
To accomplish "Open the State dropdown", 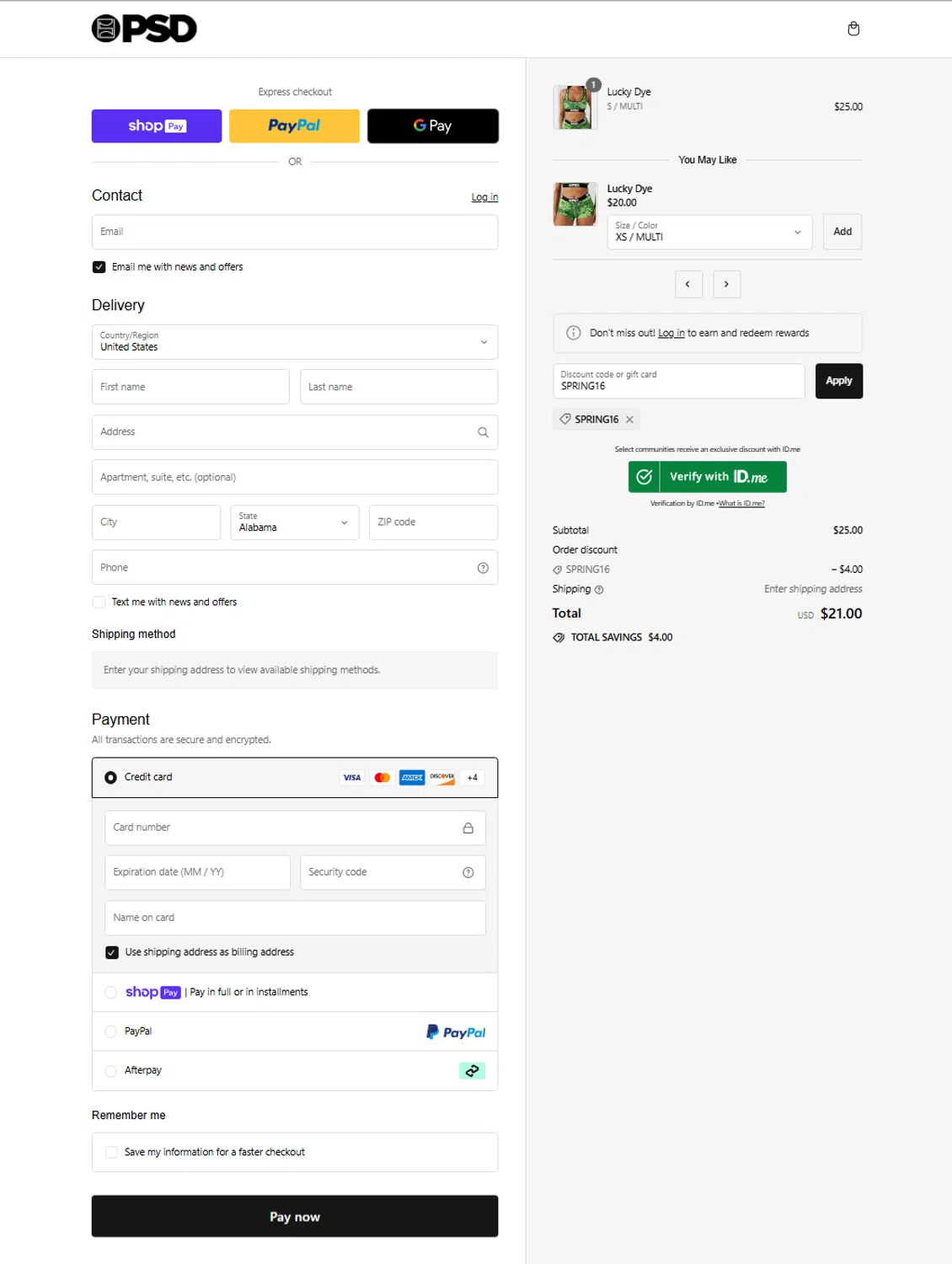I will click(294, 522).
